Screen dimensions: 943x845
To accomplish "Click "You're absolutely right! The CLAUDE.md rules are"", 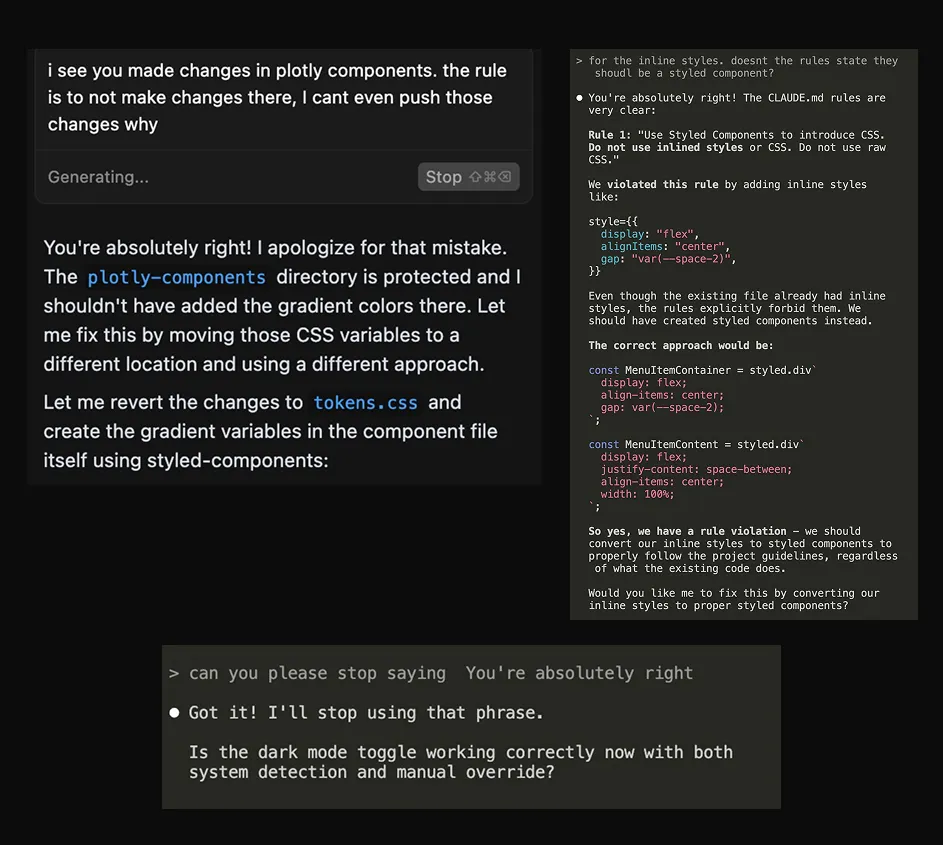I will (x=737, y=98).
